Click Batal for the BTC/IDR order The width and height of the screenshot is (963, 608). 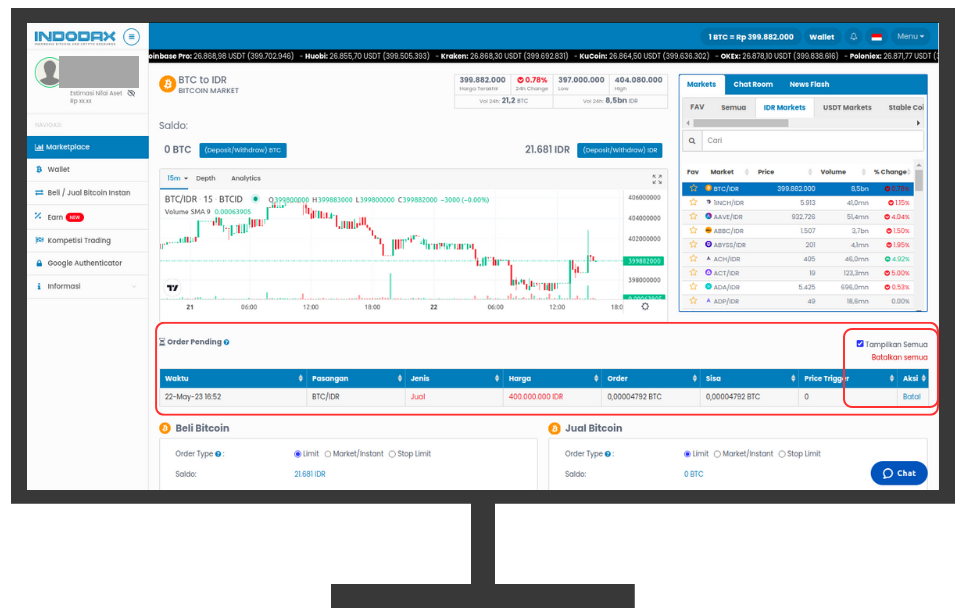pos(911,397)
